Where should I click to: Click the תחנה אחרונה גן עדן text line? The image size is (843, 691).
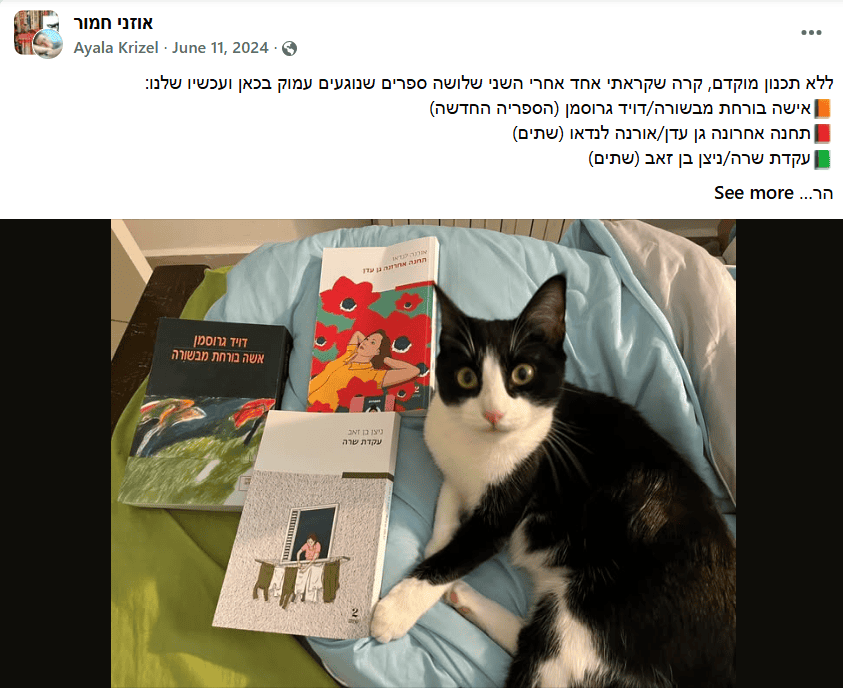coord(662,133)
